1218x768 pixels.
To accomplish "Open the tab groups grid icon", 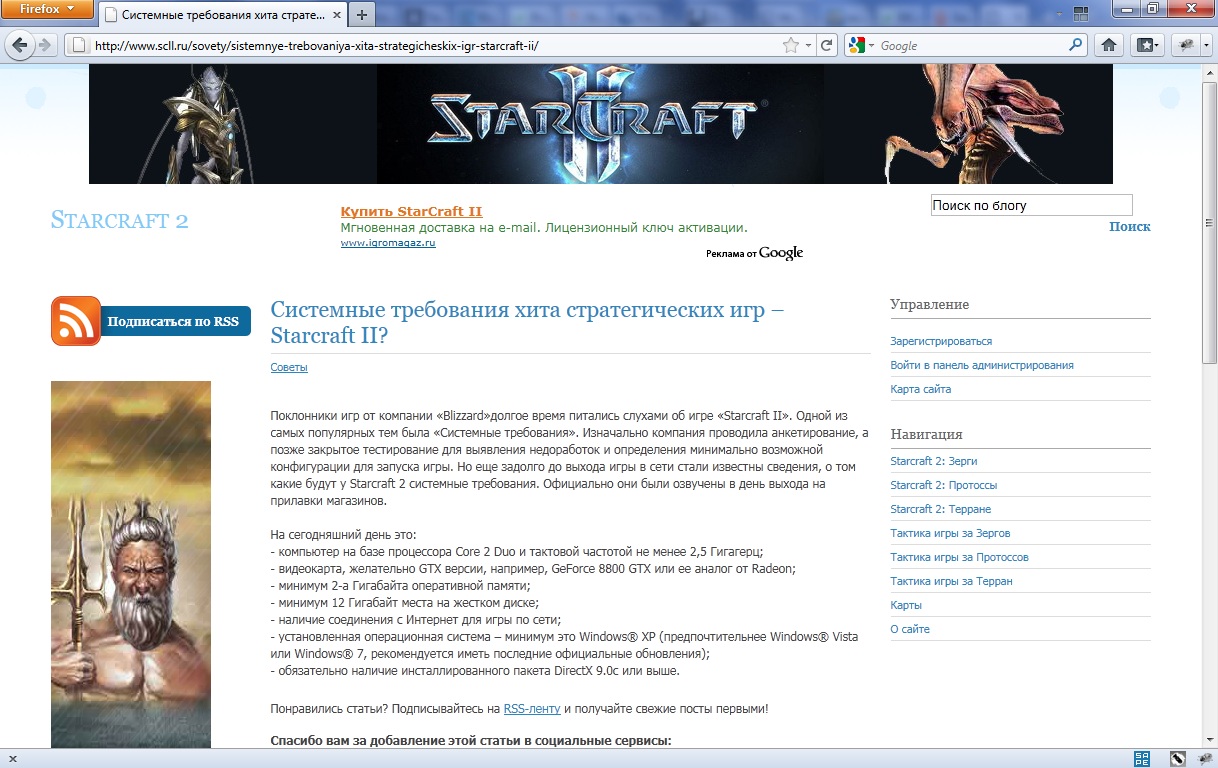I will coord(1081,14).
